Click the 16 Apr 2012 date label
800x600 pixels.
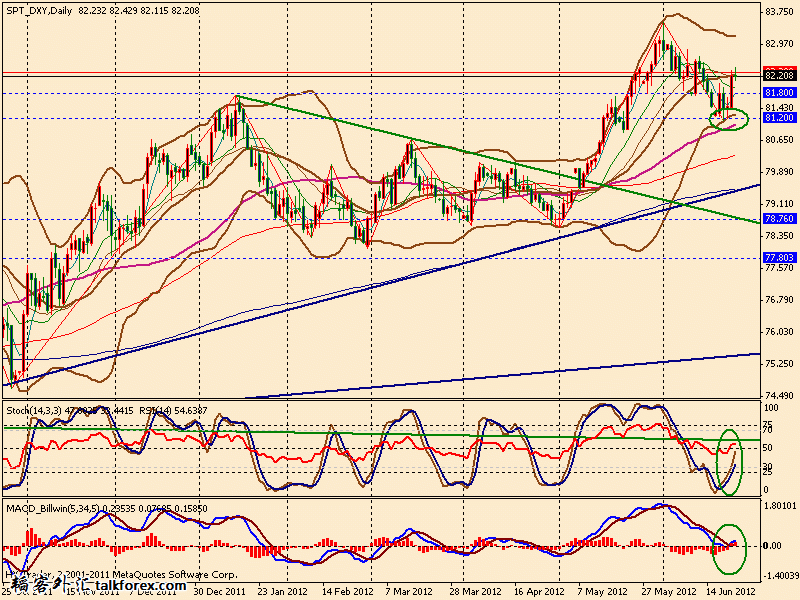click(x=539, y=592)
